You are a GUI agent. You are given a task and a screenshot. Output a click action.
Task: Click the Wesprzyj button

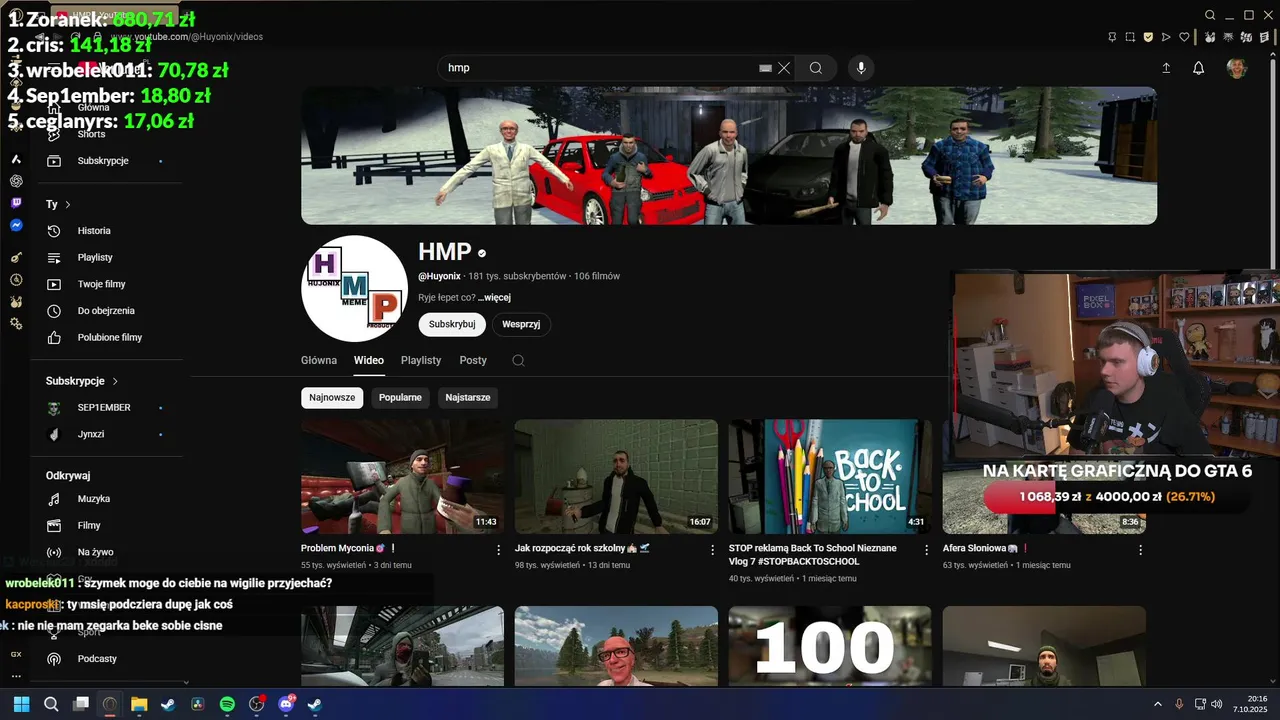coord(521,324)
